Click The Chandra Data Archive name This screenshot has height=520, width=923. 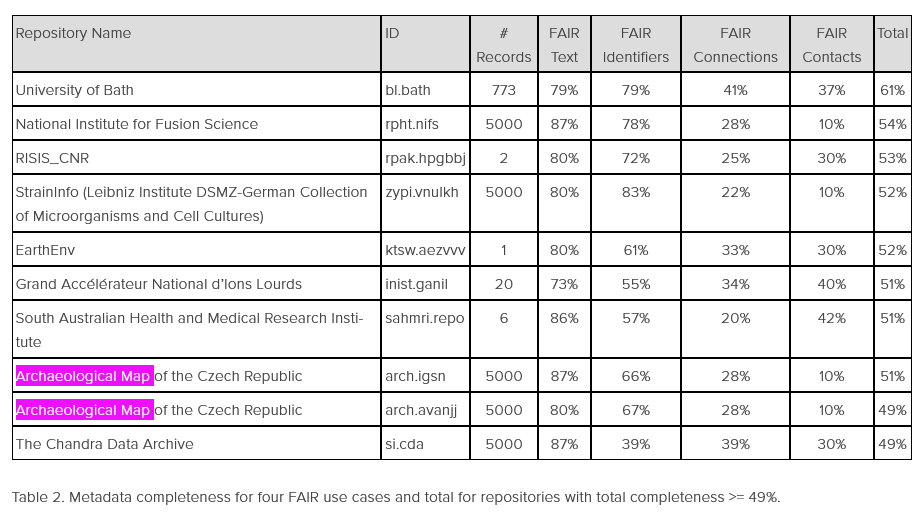coord(104,444)
